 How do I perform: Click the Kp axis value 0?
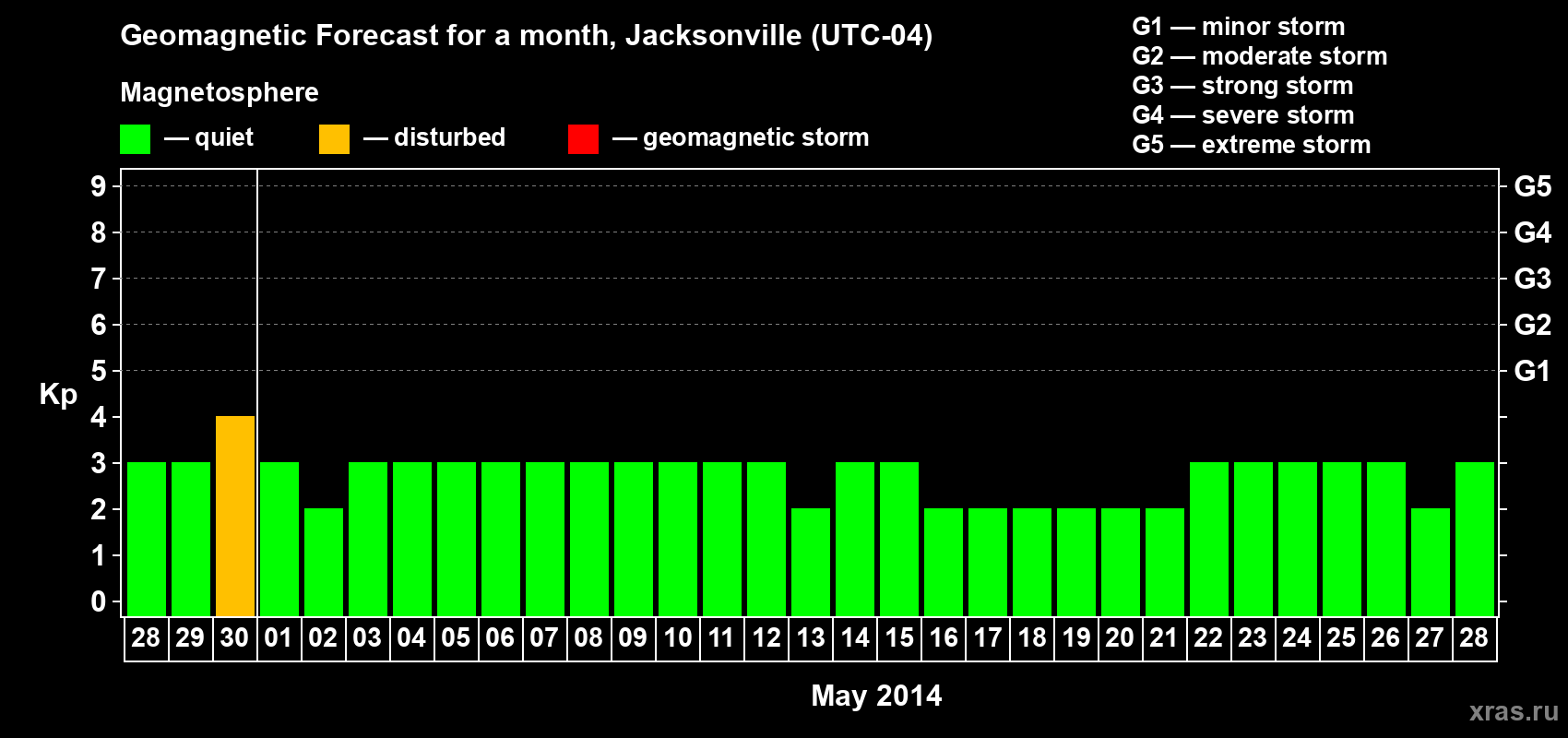pos(99,601)
